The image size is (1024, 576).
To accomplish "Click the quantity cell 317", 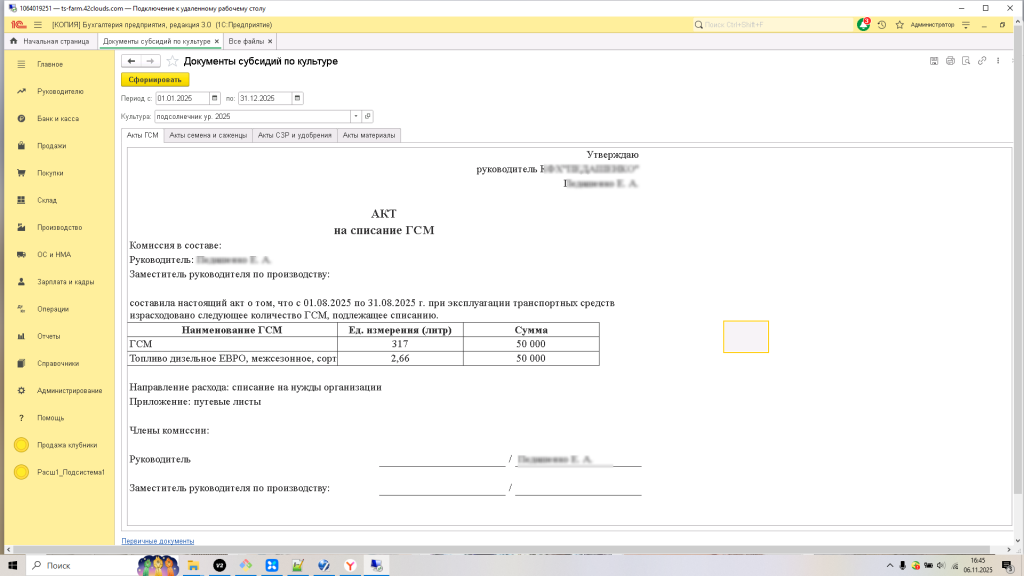I will pos(400,344).
